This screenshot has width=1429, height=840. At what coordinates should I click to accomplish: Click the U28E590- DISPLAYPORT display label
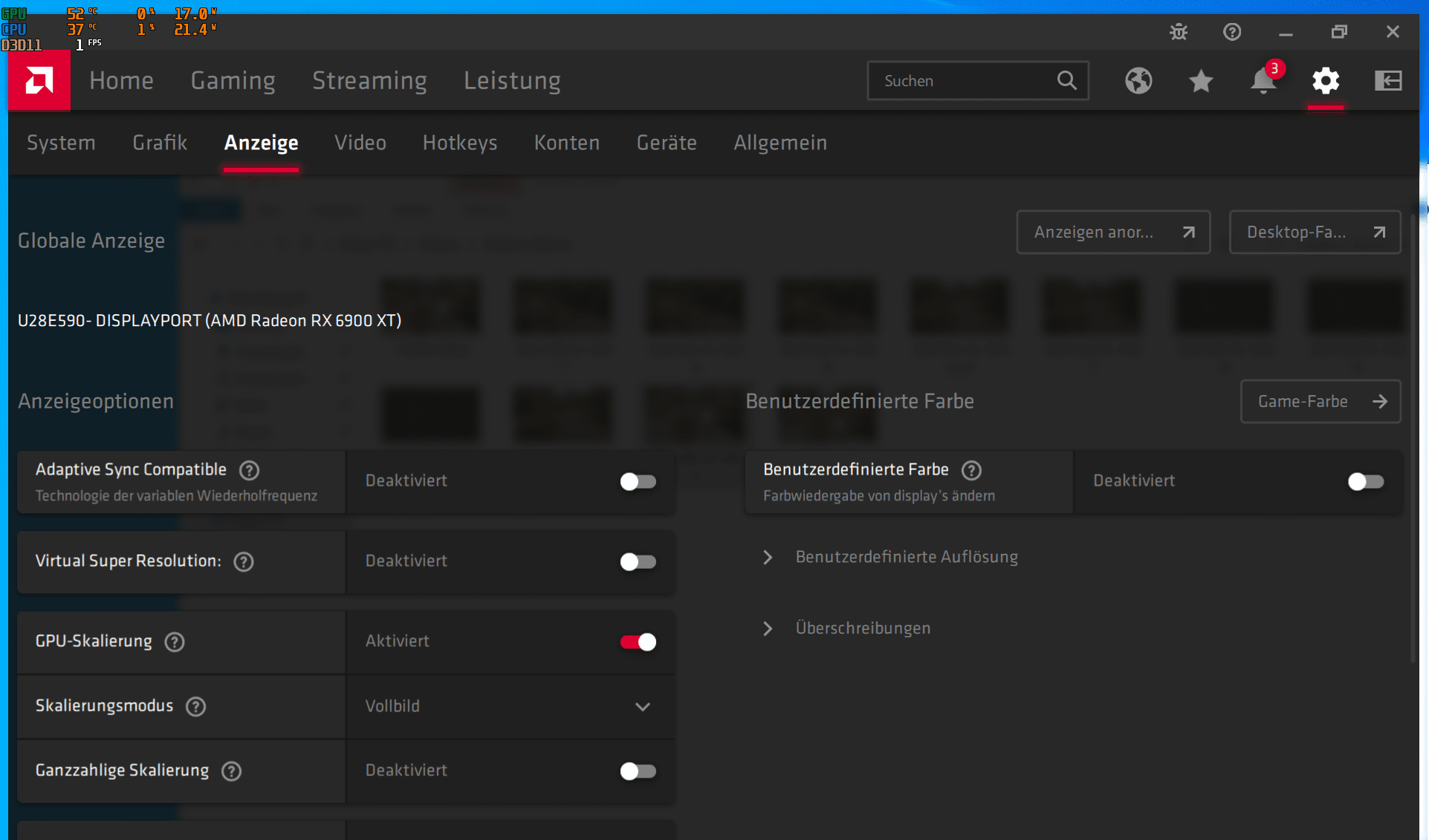[210, 321]
